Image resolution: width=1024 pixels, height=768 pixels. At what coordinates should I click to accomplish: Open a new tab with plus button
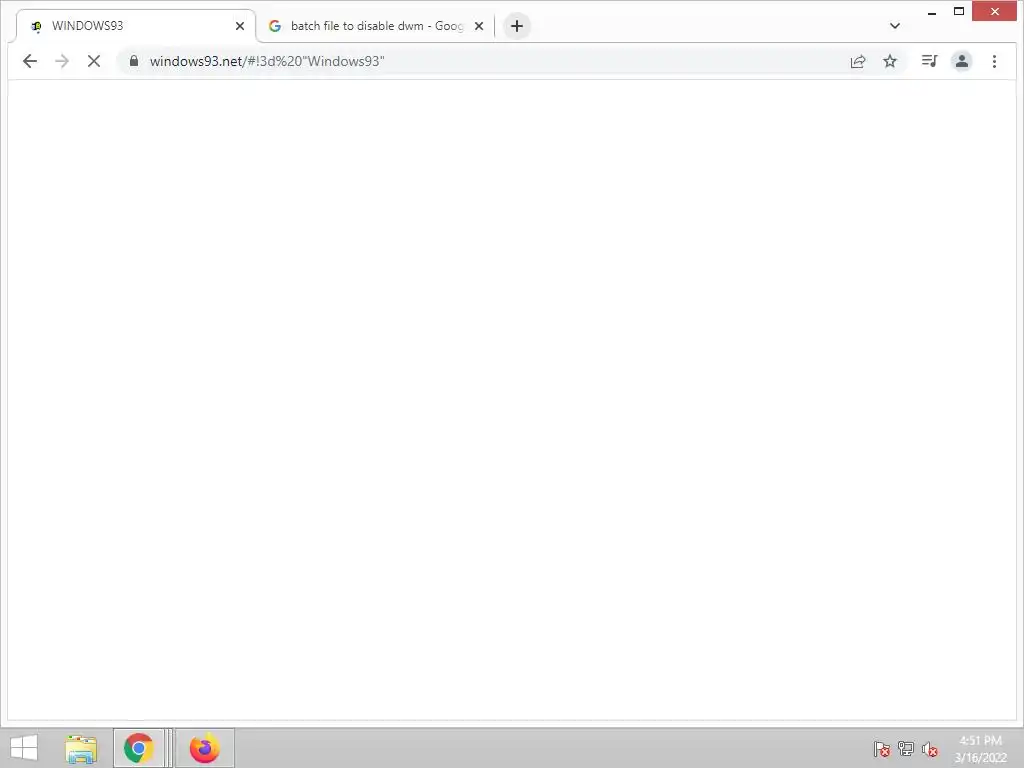pos(517,26)
